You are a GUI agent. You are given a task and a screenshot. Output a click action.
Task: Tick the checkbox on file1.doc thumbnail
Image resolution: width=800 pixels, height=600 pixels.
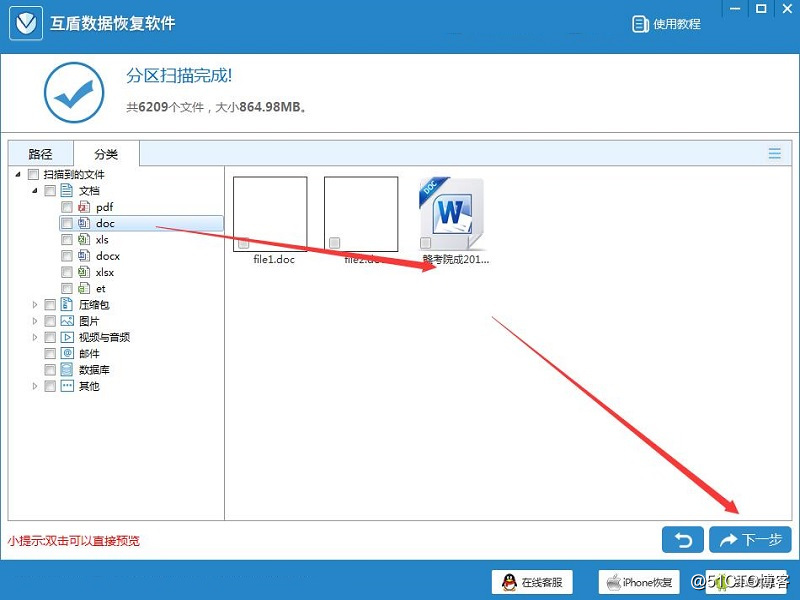(x=244, y=243)
